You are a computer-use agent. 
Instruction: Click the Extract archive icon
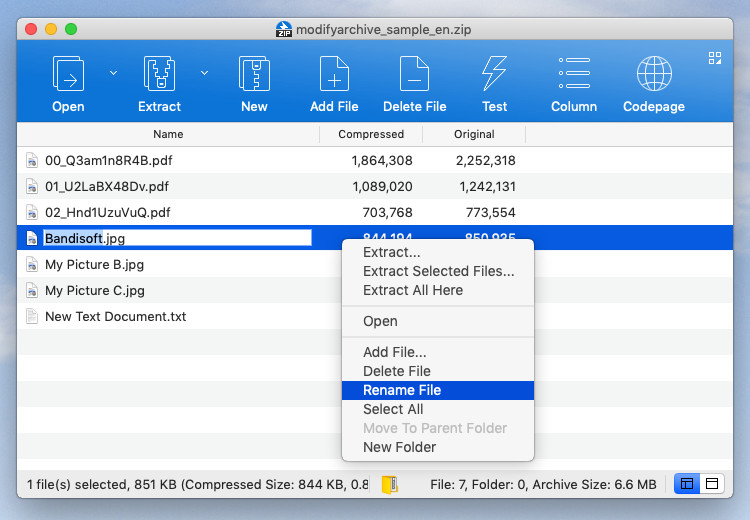[159, 75]
